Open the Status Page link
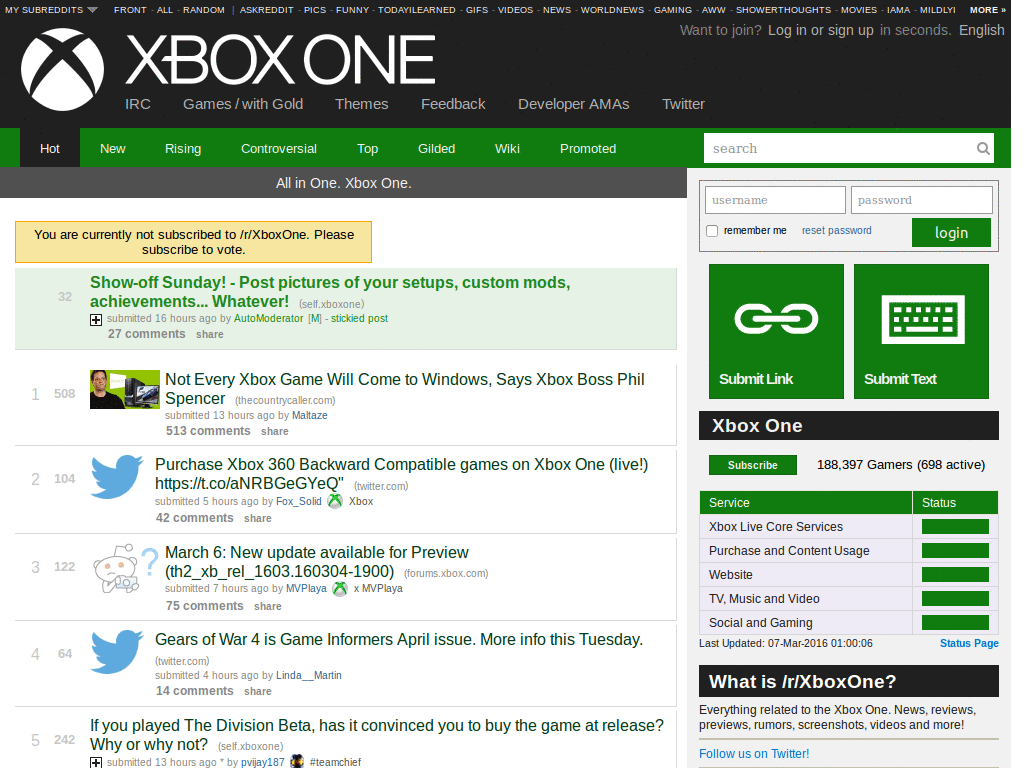 tap(969, 643)
